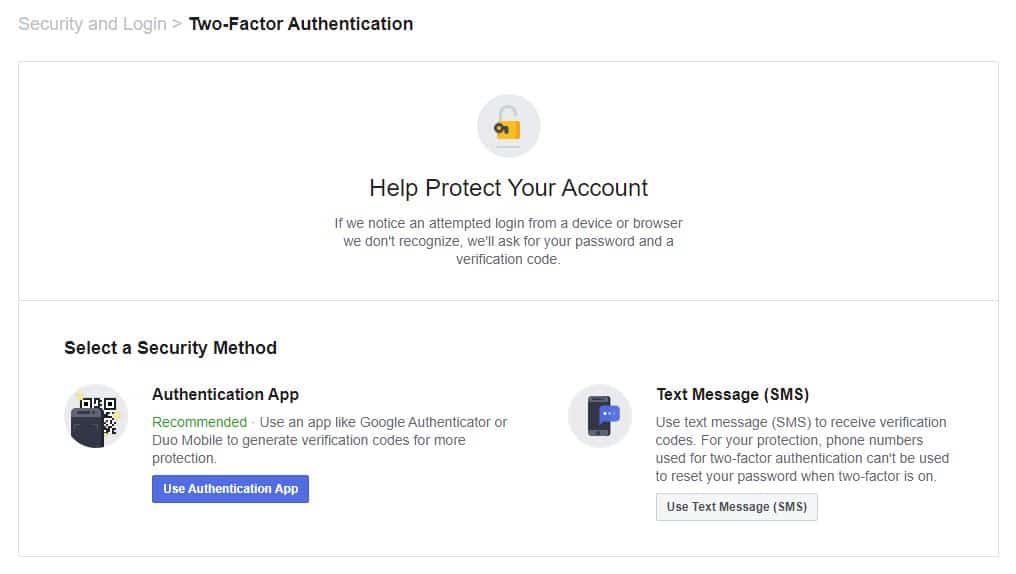Viewport: 1016px width, 574px height.
Task: Click the Use Authentication App button
Action: pyautogui.click(x=230, y=488)
